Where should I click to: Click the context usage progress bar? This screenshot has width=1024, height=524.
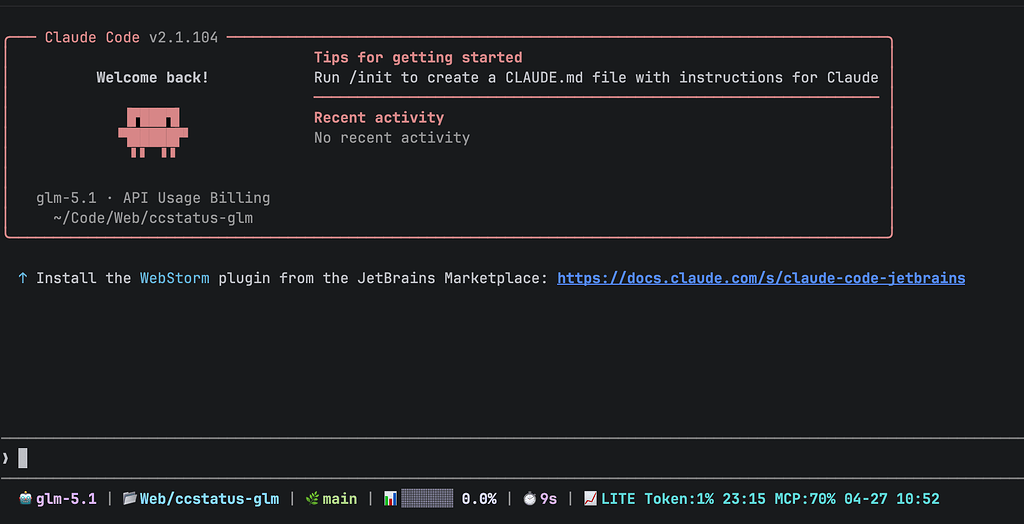[x=426, y=499]
